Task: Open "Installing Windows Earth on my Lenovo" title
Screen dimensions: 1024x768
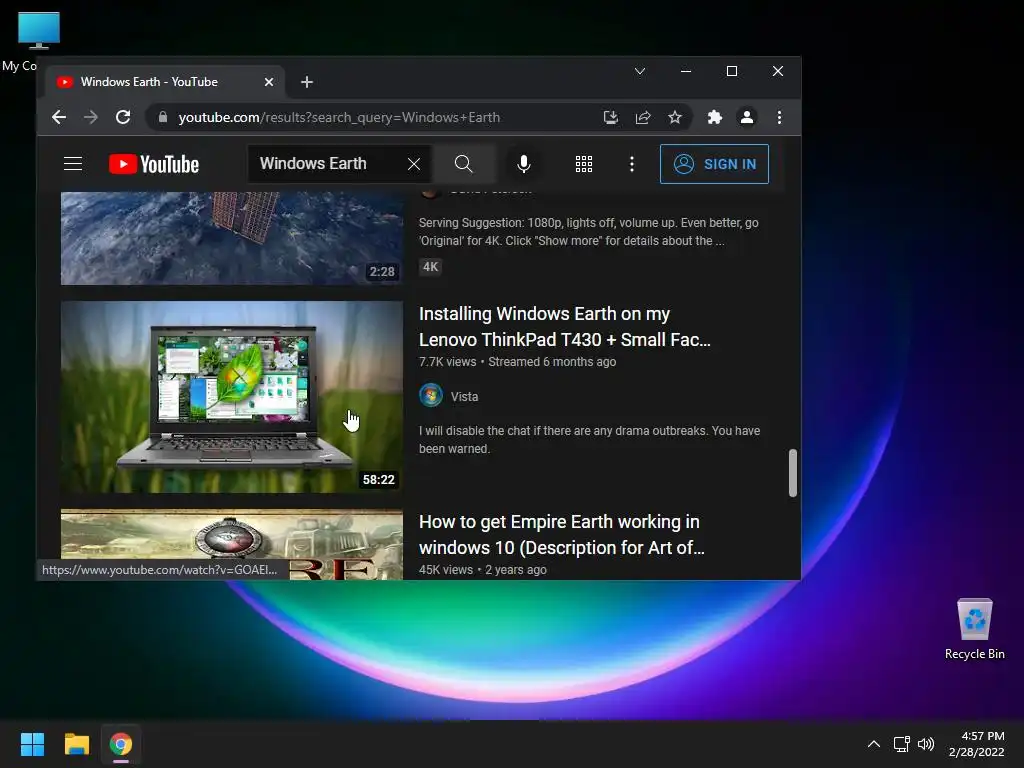Action: (565, 327)
